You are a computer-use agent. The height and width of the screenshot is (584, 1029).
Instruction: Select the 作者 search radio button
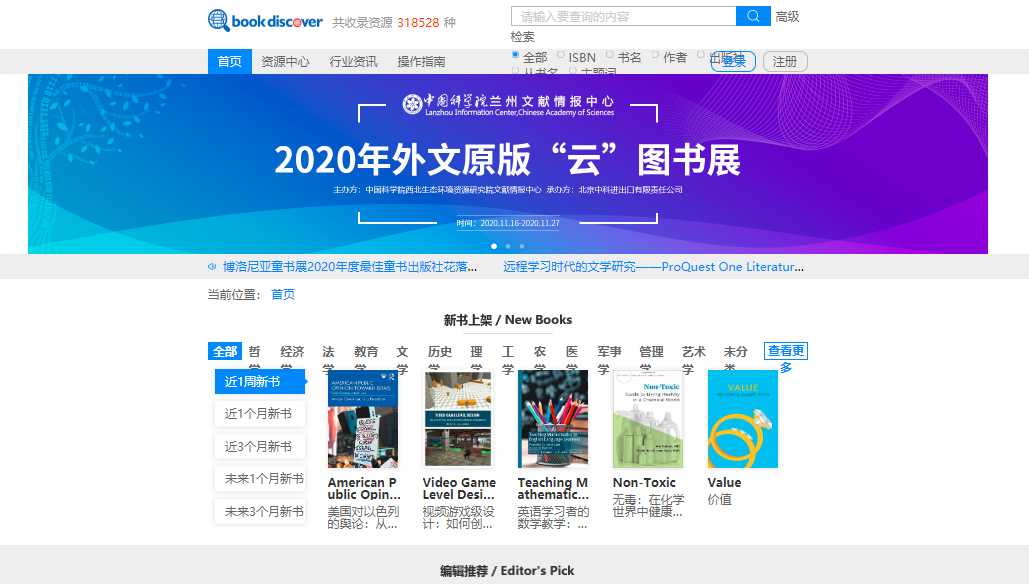(x=655, y=55)
